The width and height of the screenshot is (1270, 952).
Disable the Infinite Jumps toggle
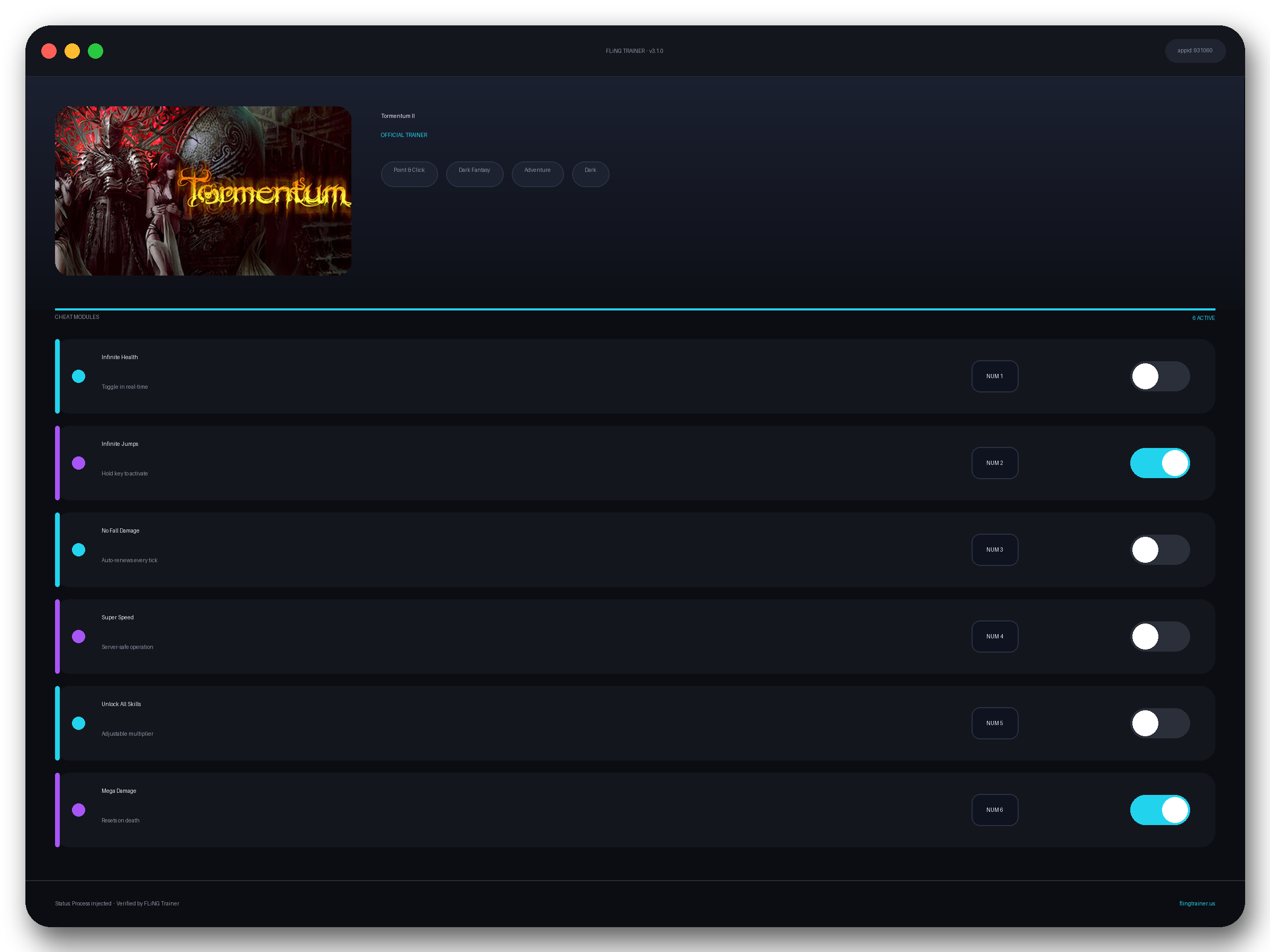1160,463
